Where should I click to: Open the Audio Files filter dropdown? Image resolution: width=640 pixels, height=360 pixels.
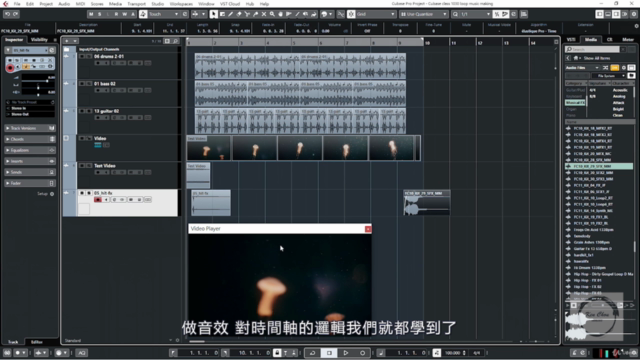coord(582,68)
